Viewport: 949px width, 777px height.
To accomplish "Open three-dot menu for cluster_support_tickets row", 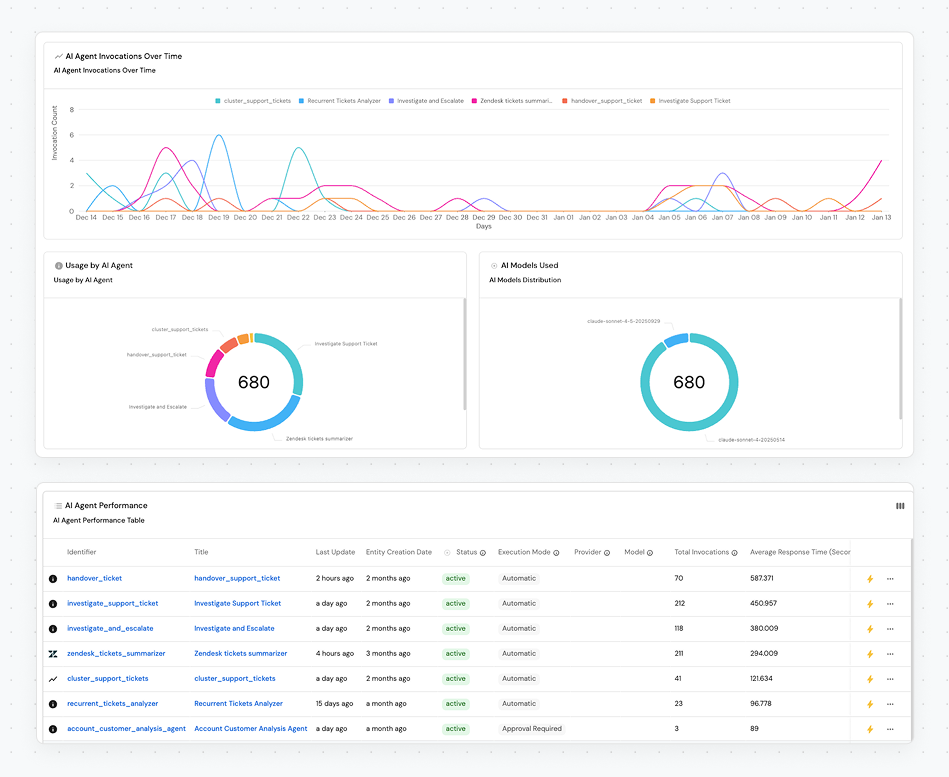I will (x=890, y=679).
